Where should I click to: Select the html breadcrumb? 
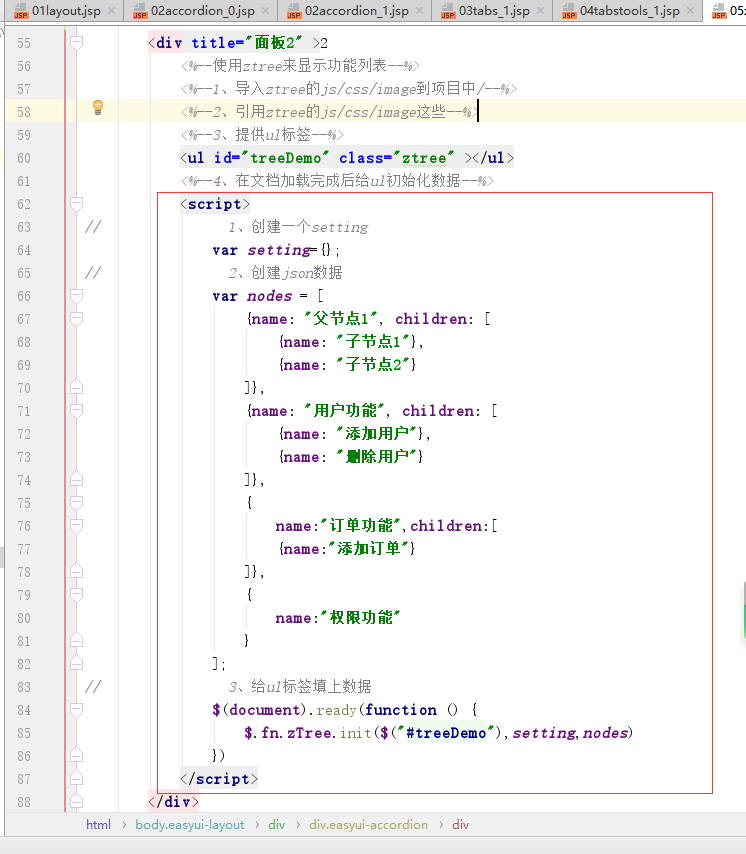click(x=98, y=825)
